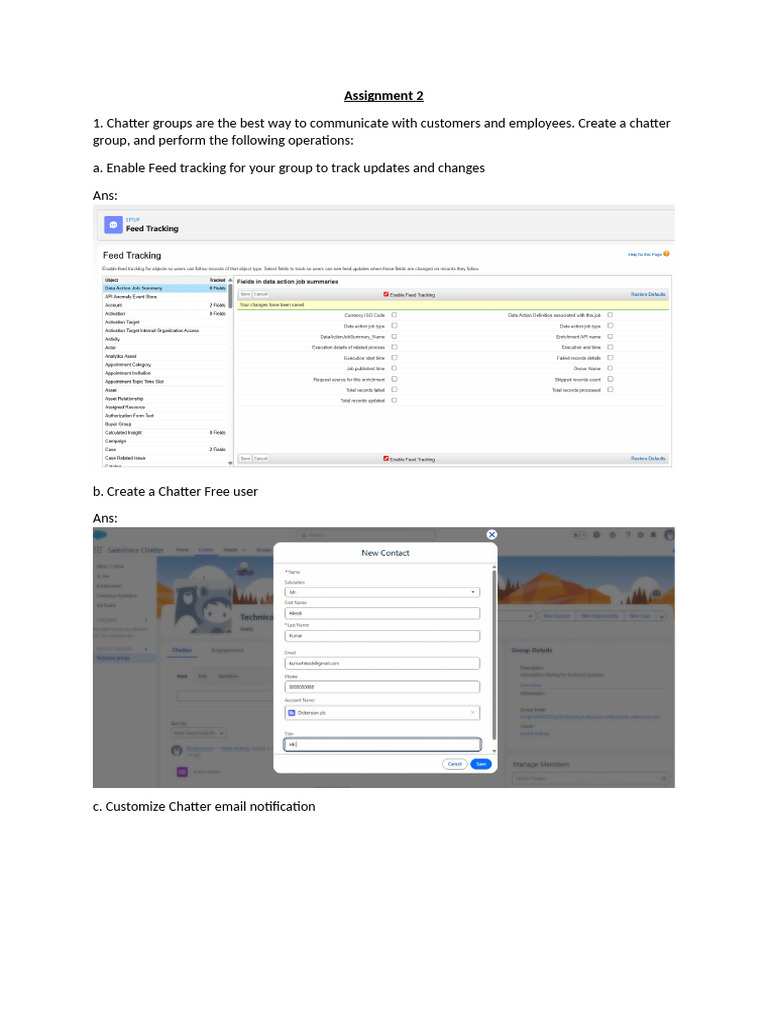The width and height of the screenshot is (768, 1024).
Task: Open the Home nav tab
Action: [x=182, y=550]
